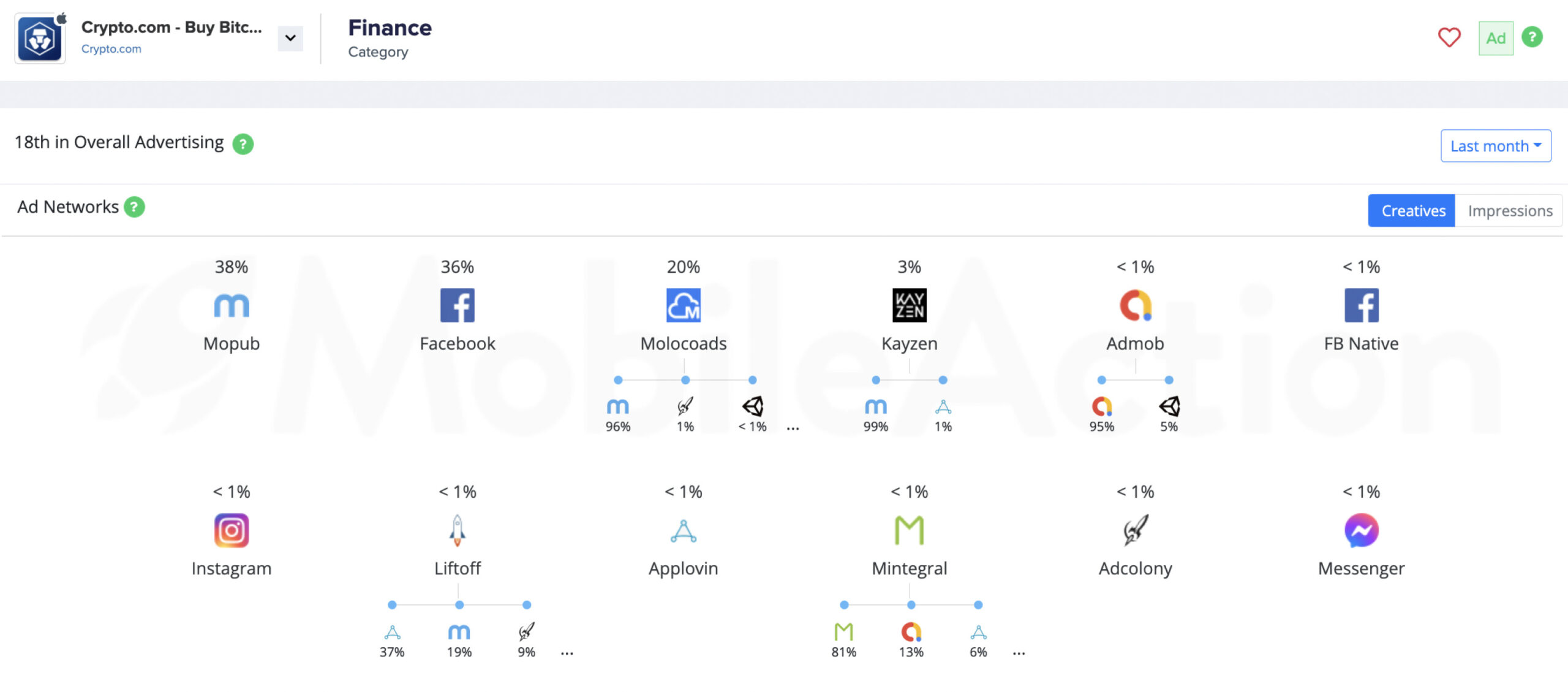This screenshot has width=1568, height=692.
Task: Select the Mintegral network icon
Action: (910, 530)
